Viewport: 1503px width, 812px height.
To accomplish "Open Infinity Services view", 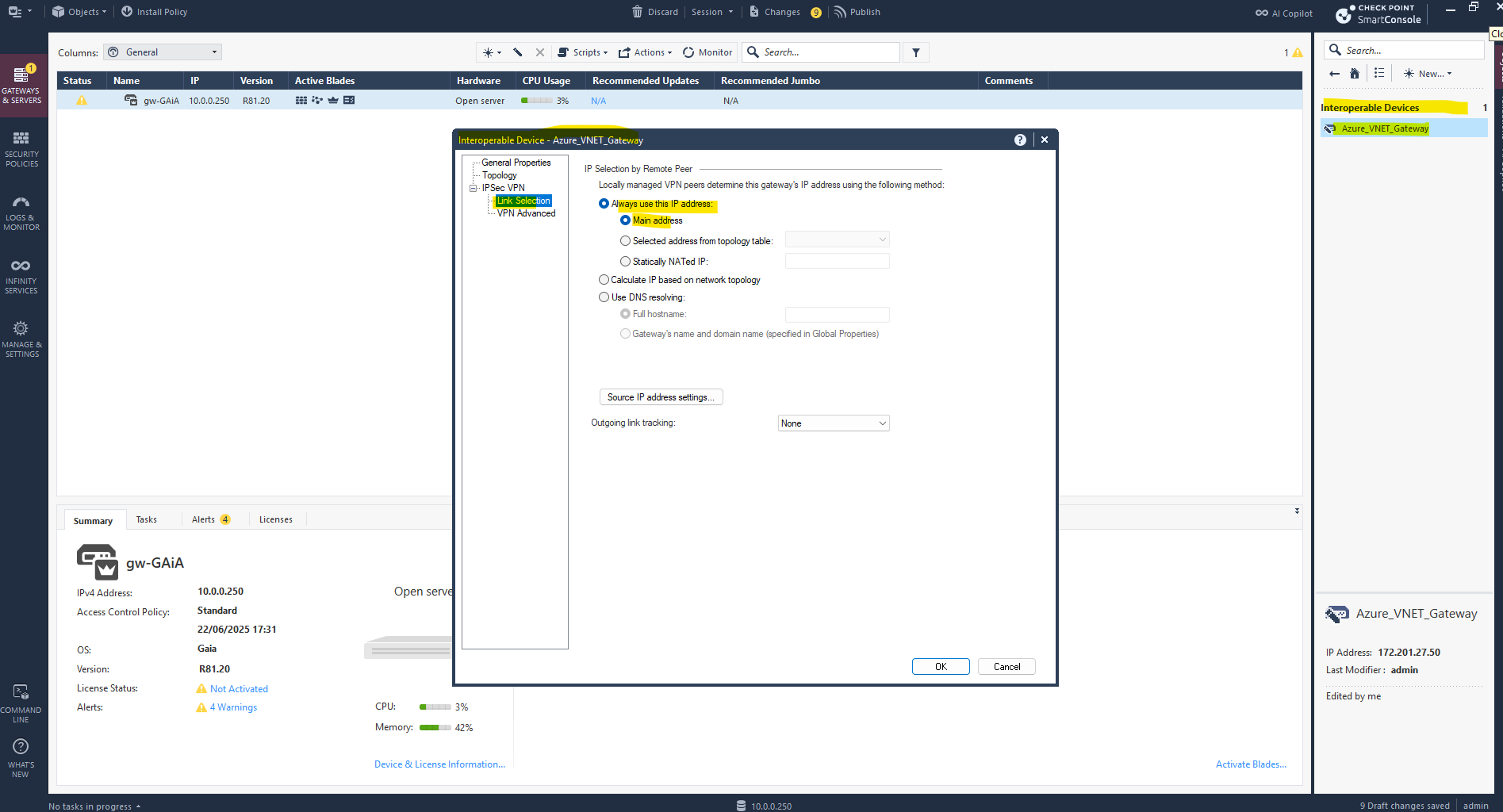I will (x=22, y=276).
